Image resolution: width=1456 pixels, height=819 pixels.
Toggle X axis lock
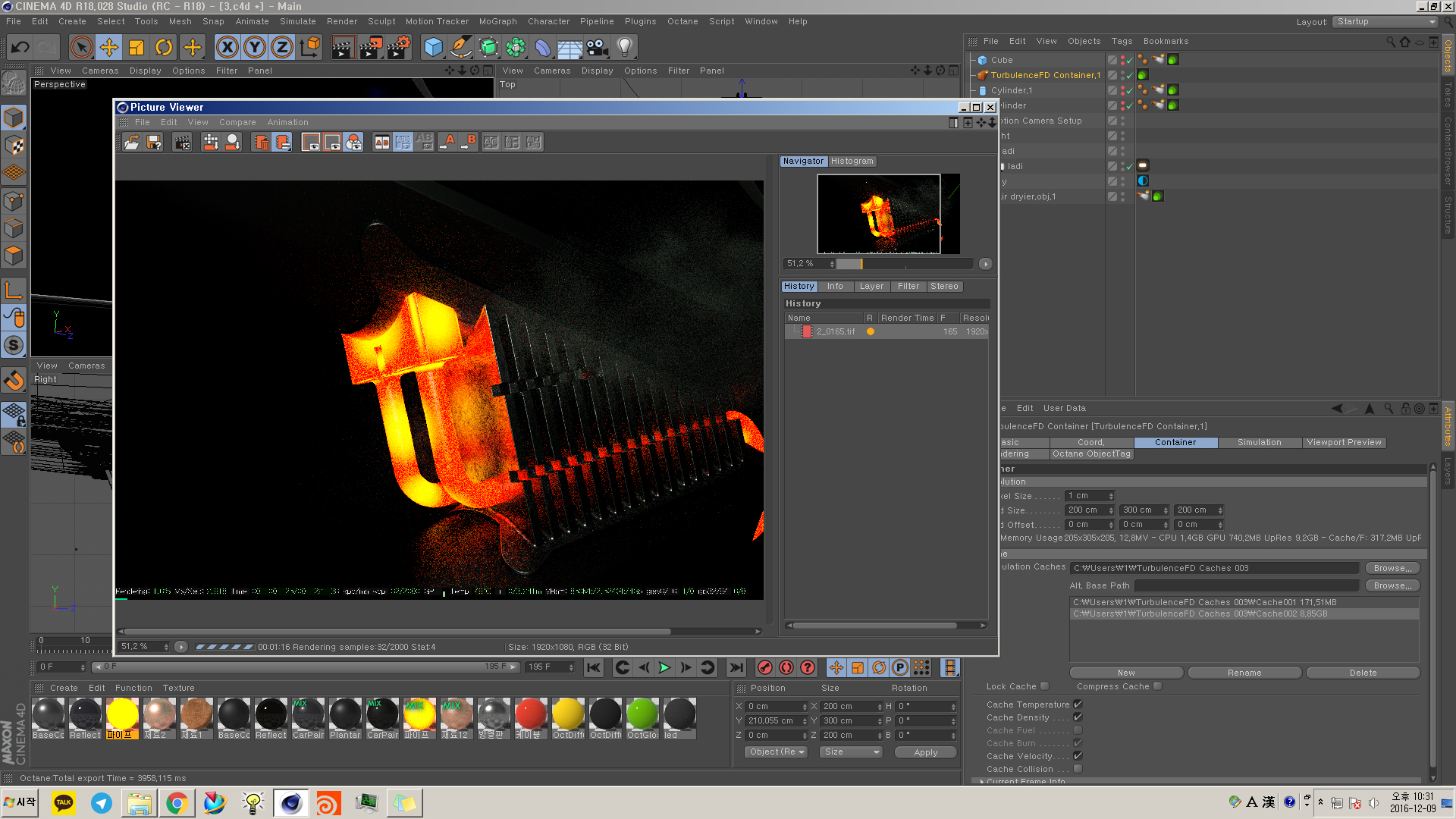click(x=227, y=47)
